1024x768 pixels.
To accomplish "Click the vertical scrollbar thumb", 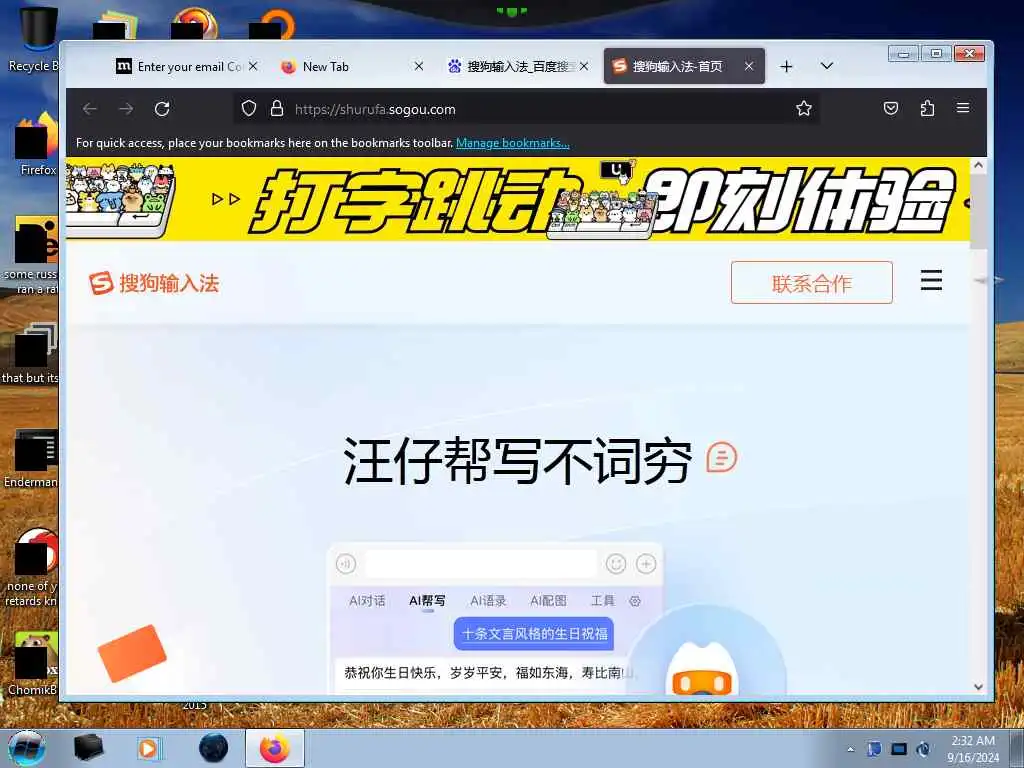I will pyautogui.click(x=978, y=212).
